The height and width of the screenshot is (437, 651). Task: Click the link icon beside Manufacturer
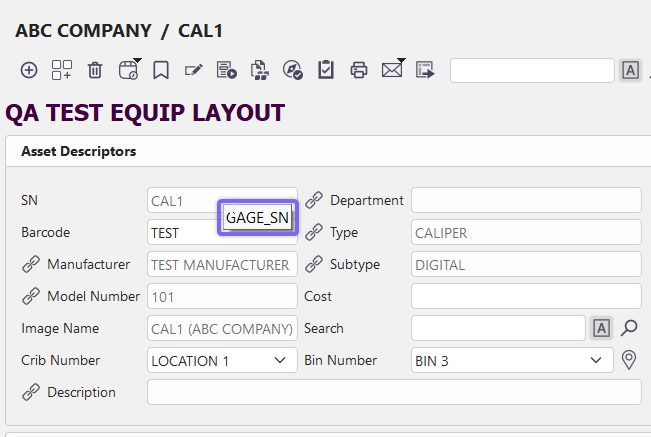(30, 265)
